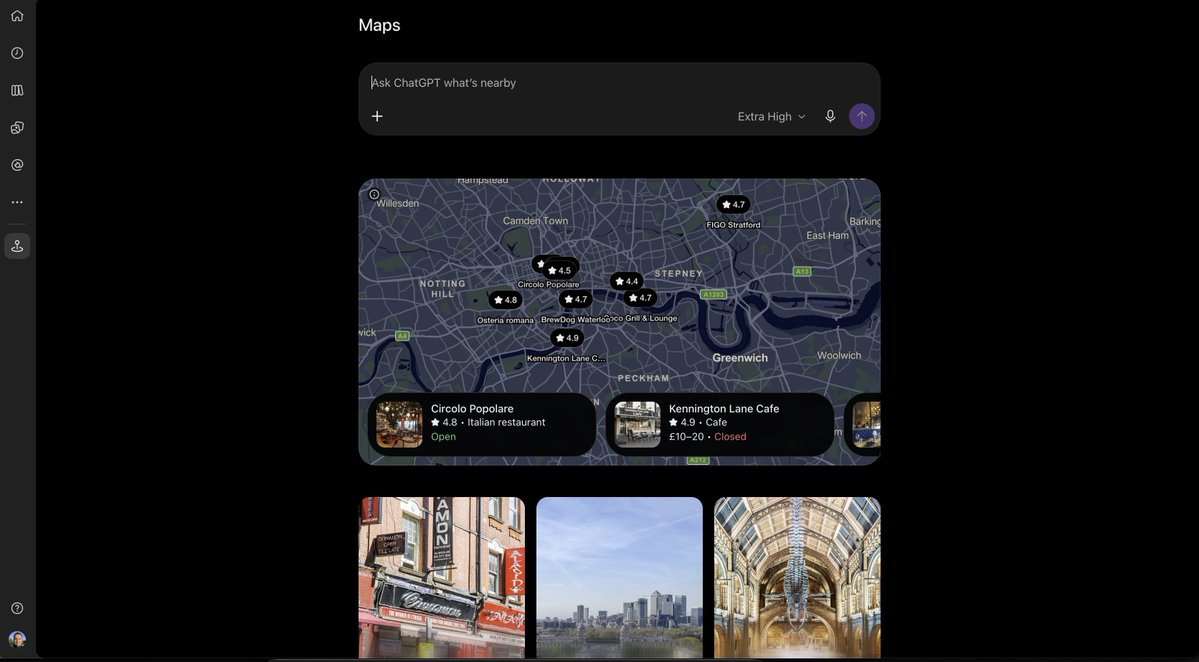Screen dimensions: 1199x662
Task: Send message with purple arrow button
Action: [862, 116]
